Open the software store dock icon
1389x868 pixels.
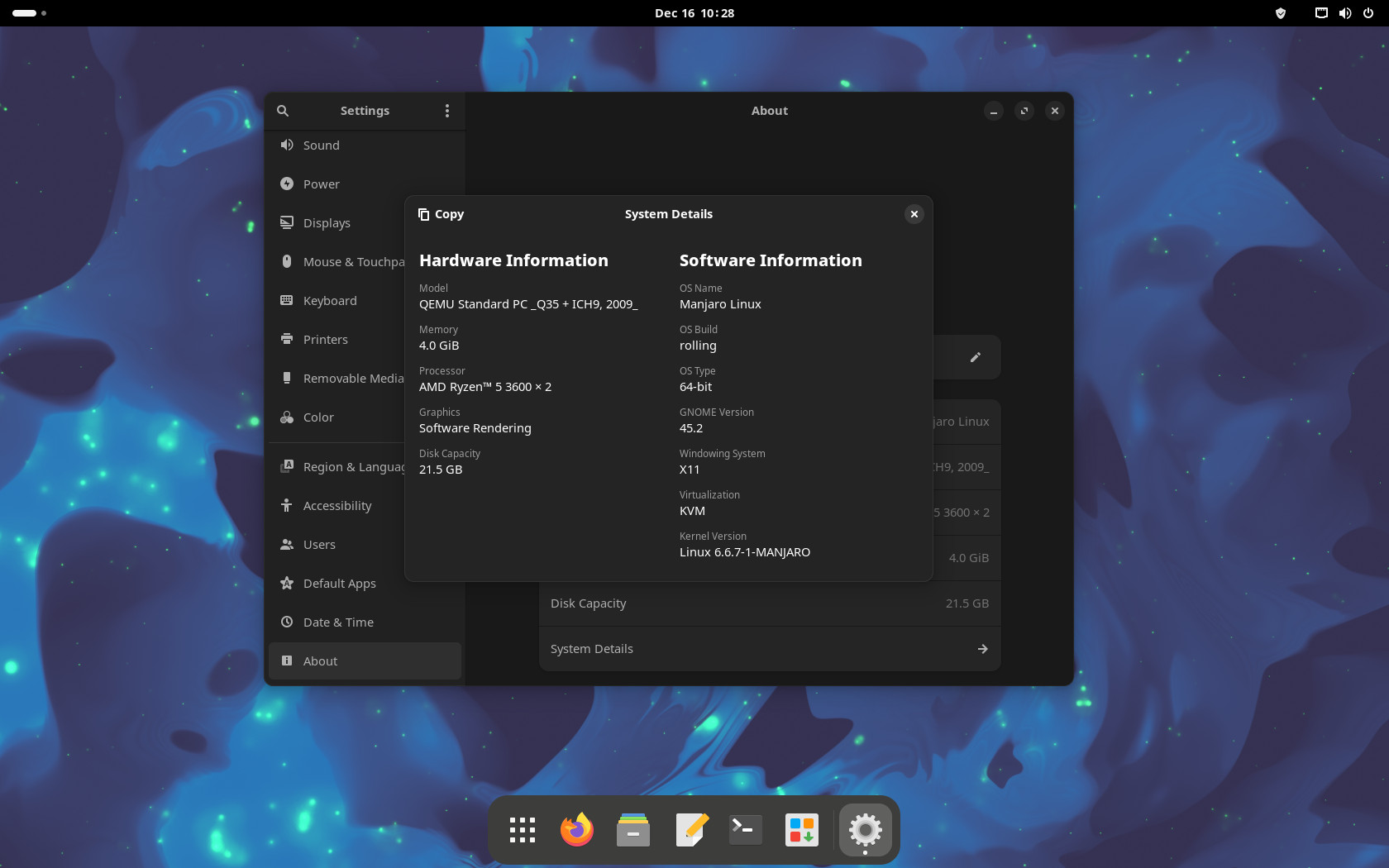[802, 829]
